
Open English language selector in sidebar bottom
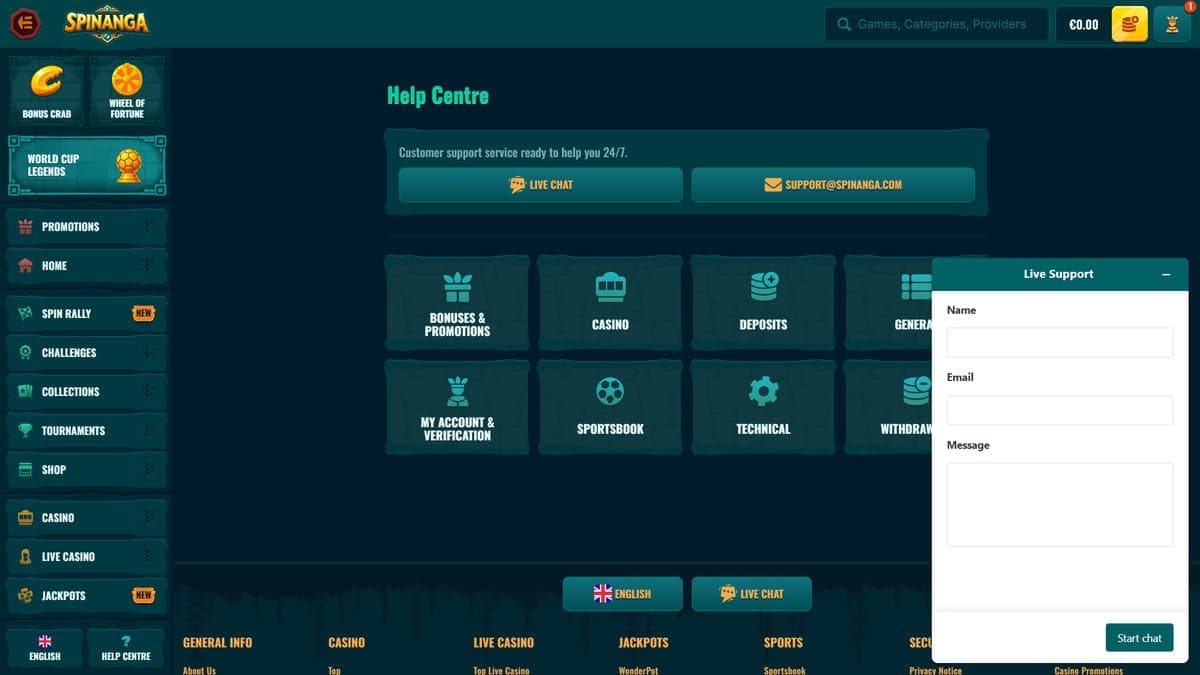pyautogui.click(x=45, y=648)
